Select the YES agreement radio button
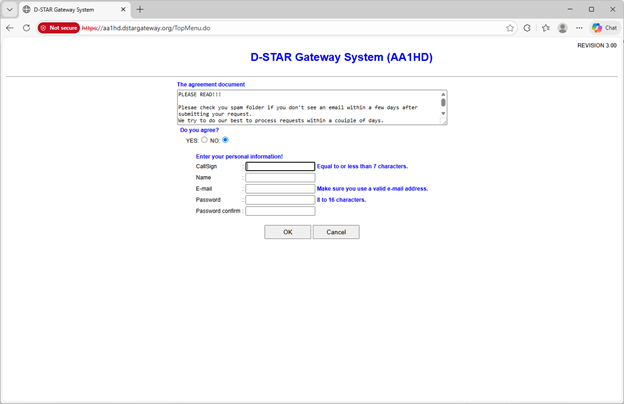Viewport: 624px width, 404px height. [205, 140]
